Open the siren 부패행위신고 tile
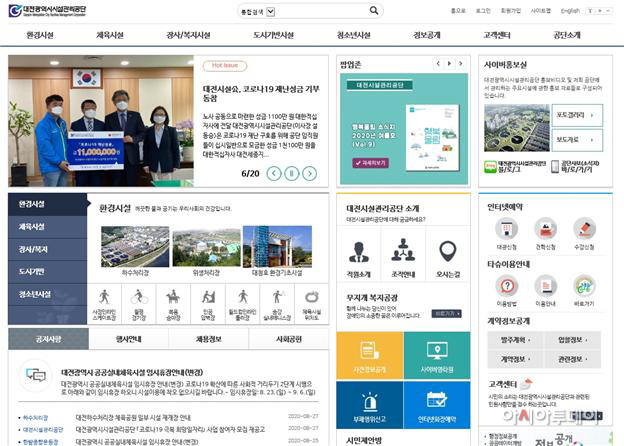624x446 pixels. [370, 405]
